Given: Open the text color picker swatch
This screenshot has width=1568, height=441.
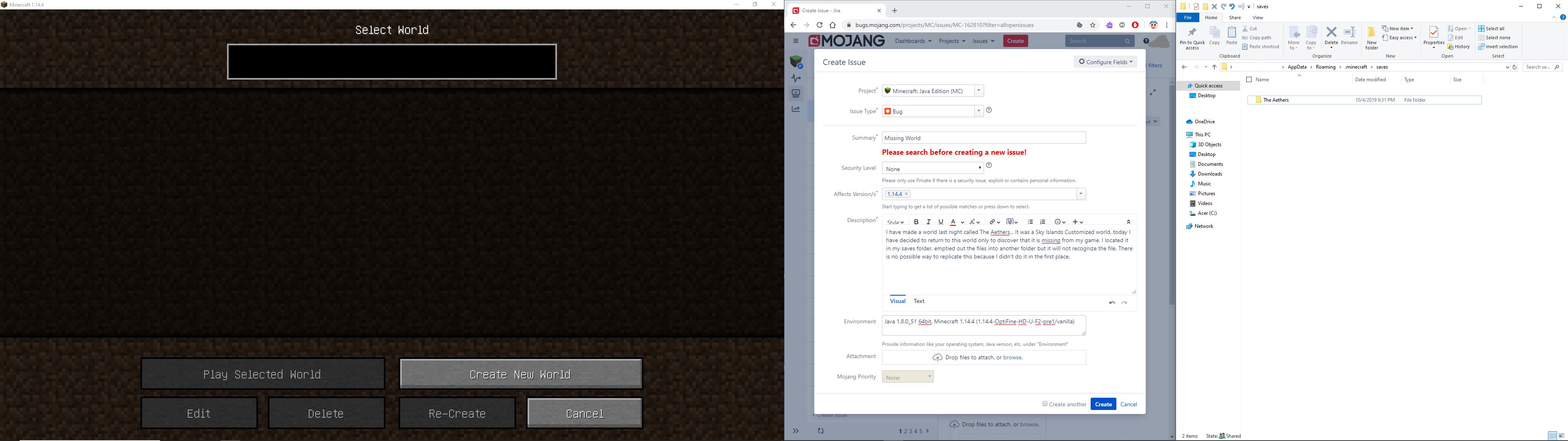Looking at the screenshot, I should click(x=953, y=222).
